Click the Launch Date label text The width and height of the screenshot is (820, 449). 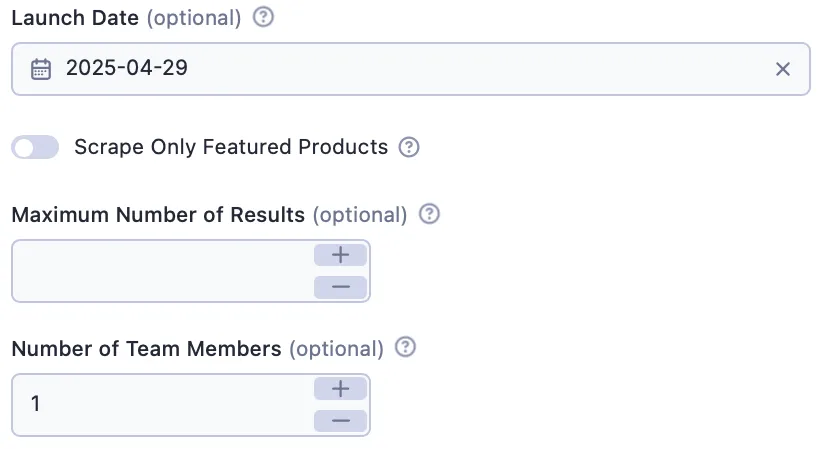[75, 18]
